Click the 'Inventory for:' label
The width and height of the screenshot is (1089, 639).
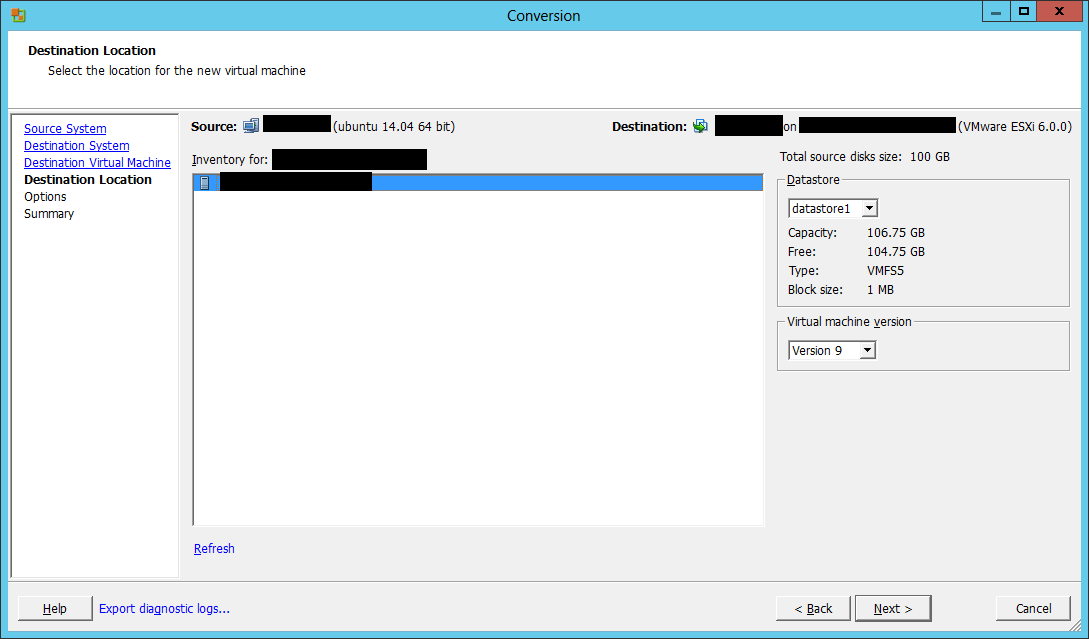pos(230,160)
